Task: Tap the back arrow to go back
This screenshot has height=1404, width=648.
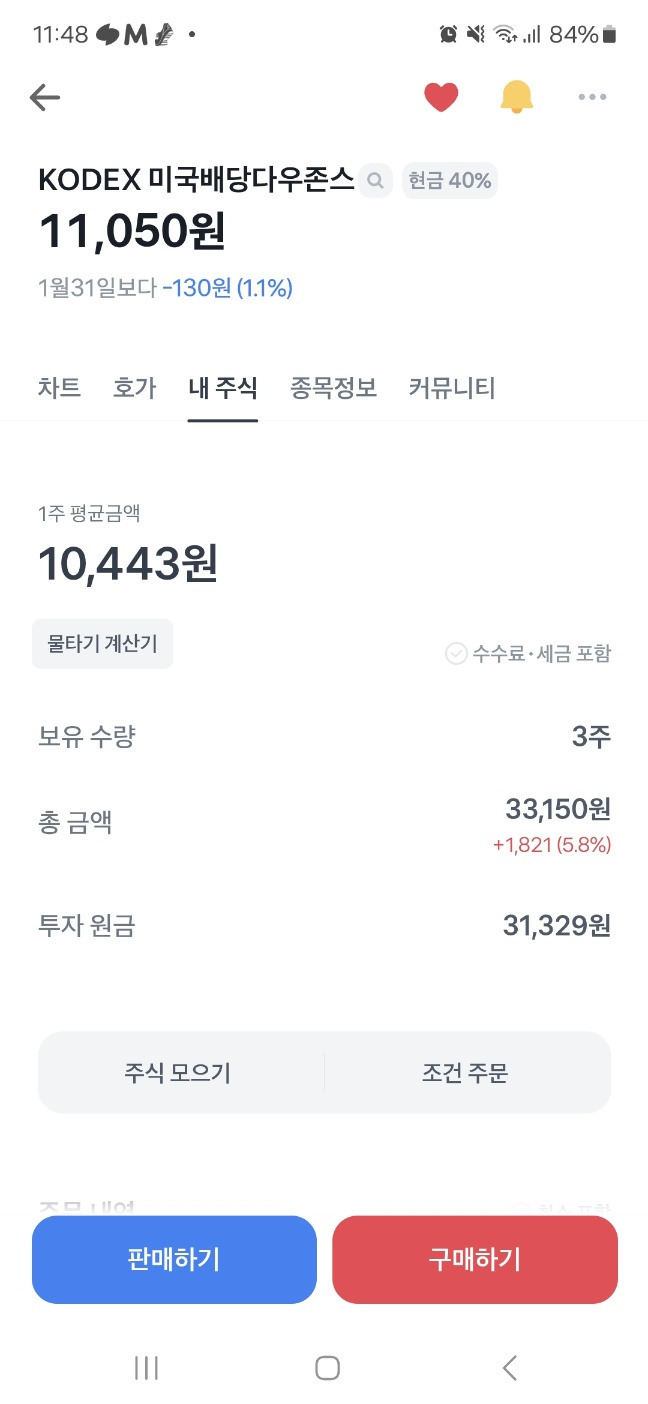Action: (x=44, y=97)
